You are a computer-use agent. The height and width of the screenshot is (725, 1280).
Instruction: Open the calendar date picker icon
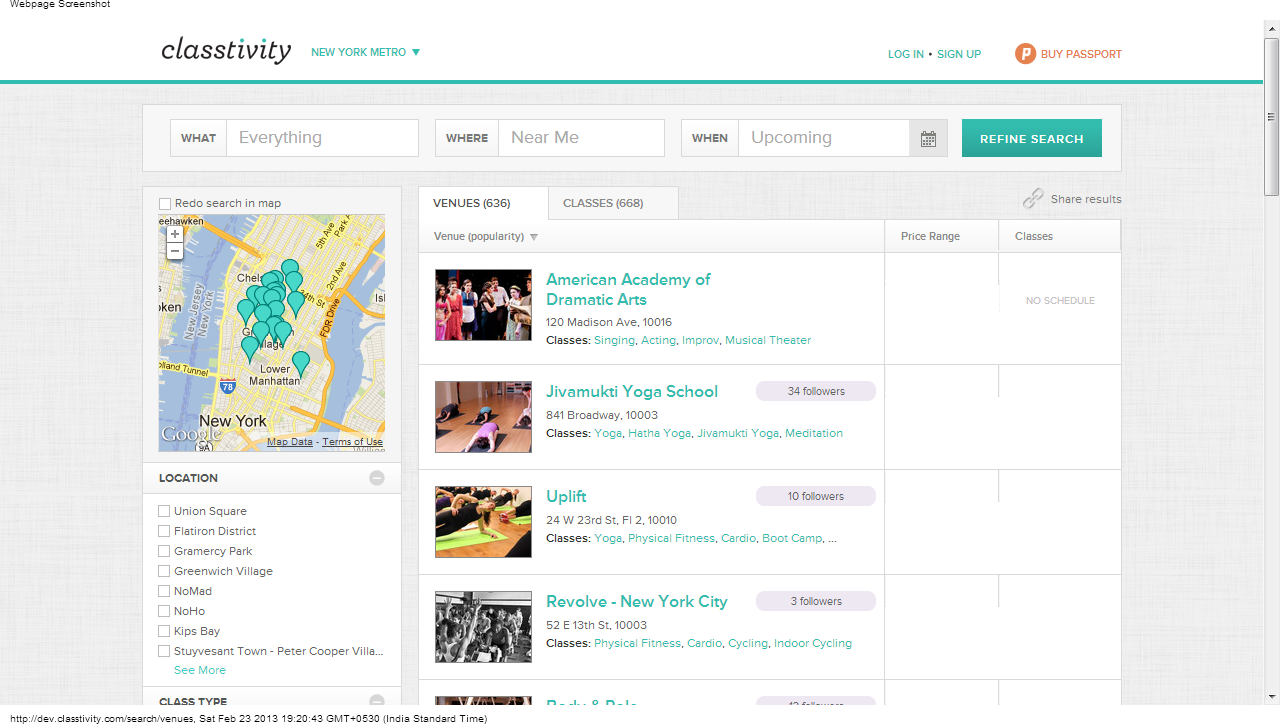click(x=928, y=139)
